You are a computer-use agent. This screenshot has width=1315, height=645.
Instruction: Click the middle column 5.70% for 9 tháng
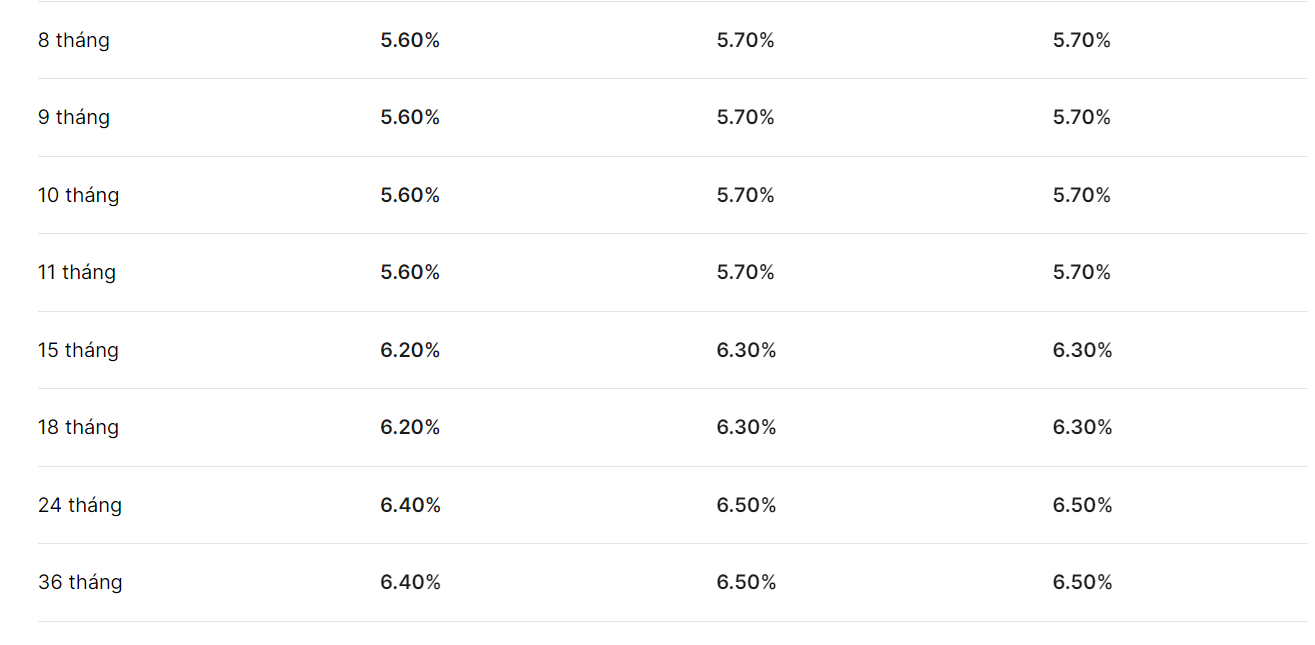pyautogui.click(x=746, y=118)
